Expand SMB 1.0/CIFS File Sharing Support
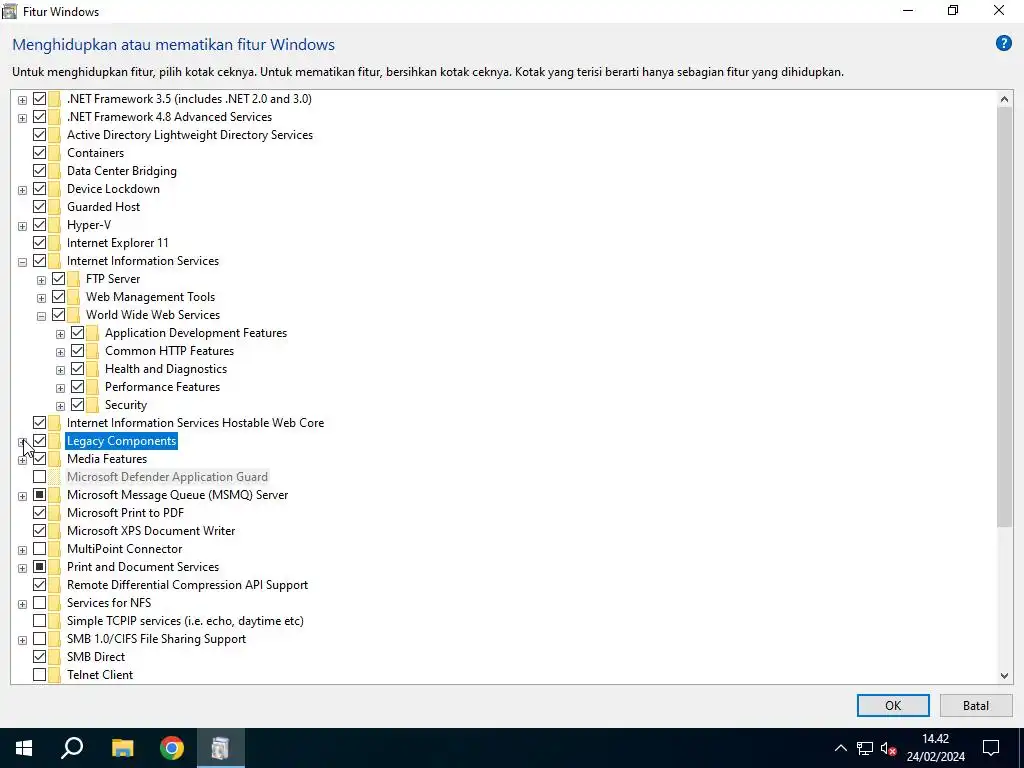Screen dimensions: 1024x768 (x=22, y=640)
